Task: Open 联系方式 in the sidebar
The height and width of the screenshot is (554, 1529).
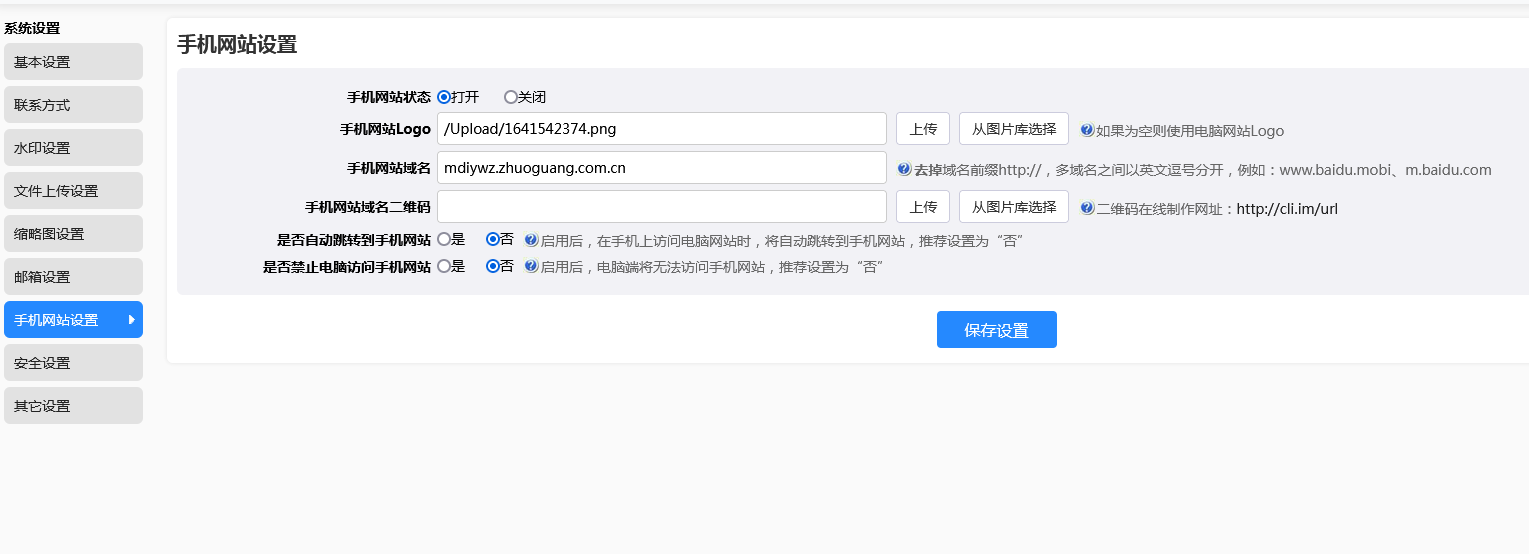Action: tap(73, 105)
